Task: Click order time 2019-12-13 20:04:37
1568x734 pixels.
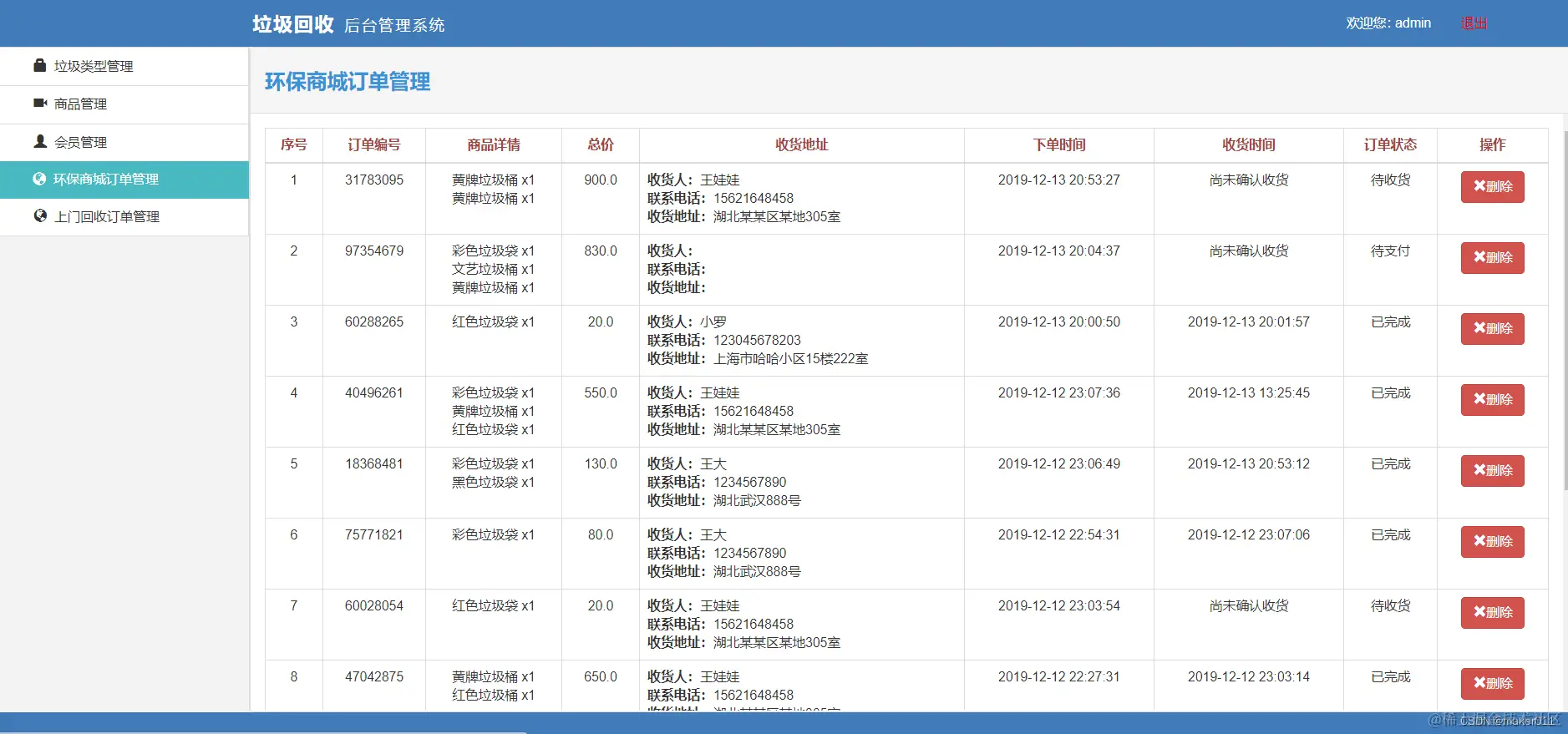Action: 1059,251
